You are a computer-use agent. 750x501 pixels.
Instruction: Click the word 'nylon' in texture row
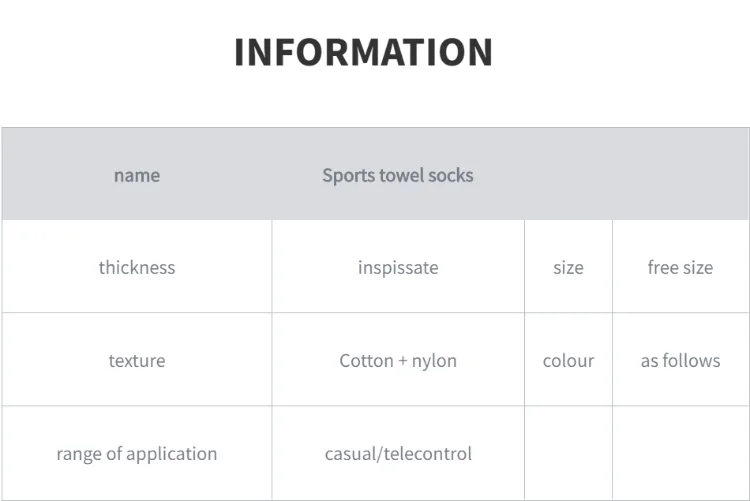tap(434, 361)
